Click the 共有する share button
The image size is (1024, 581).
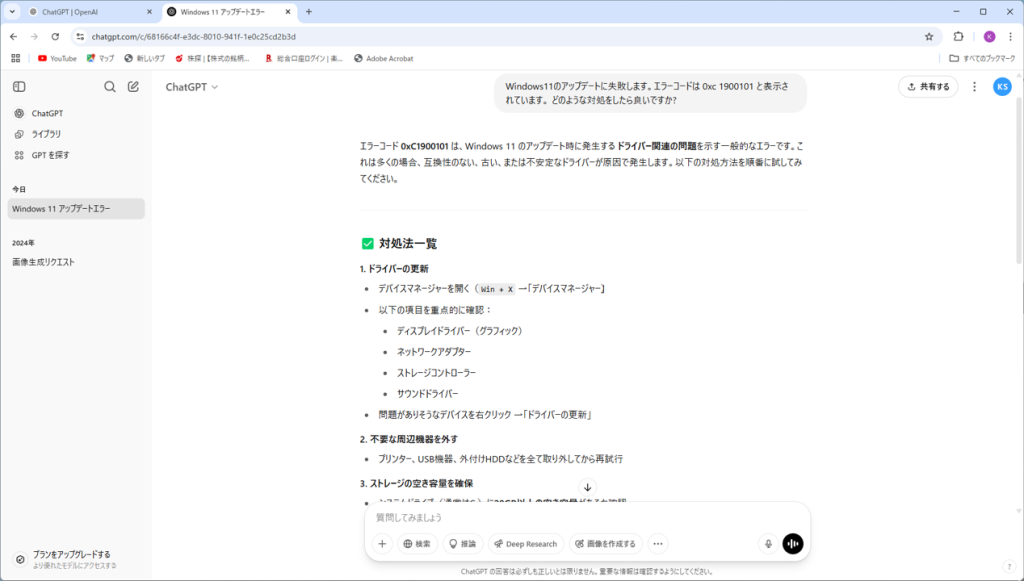(928, 87)
